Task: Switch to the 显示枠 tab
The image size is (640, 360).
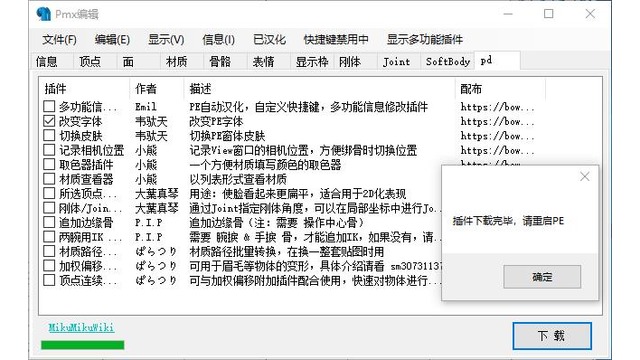Action: click(x=312, y=62)
